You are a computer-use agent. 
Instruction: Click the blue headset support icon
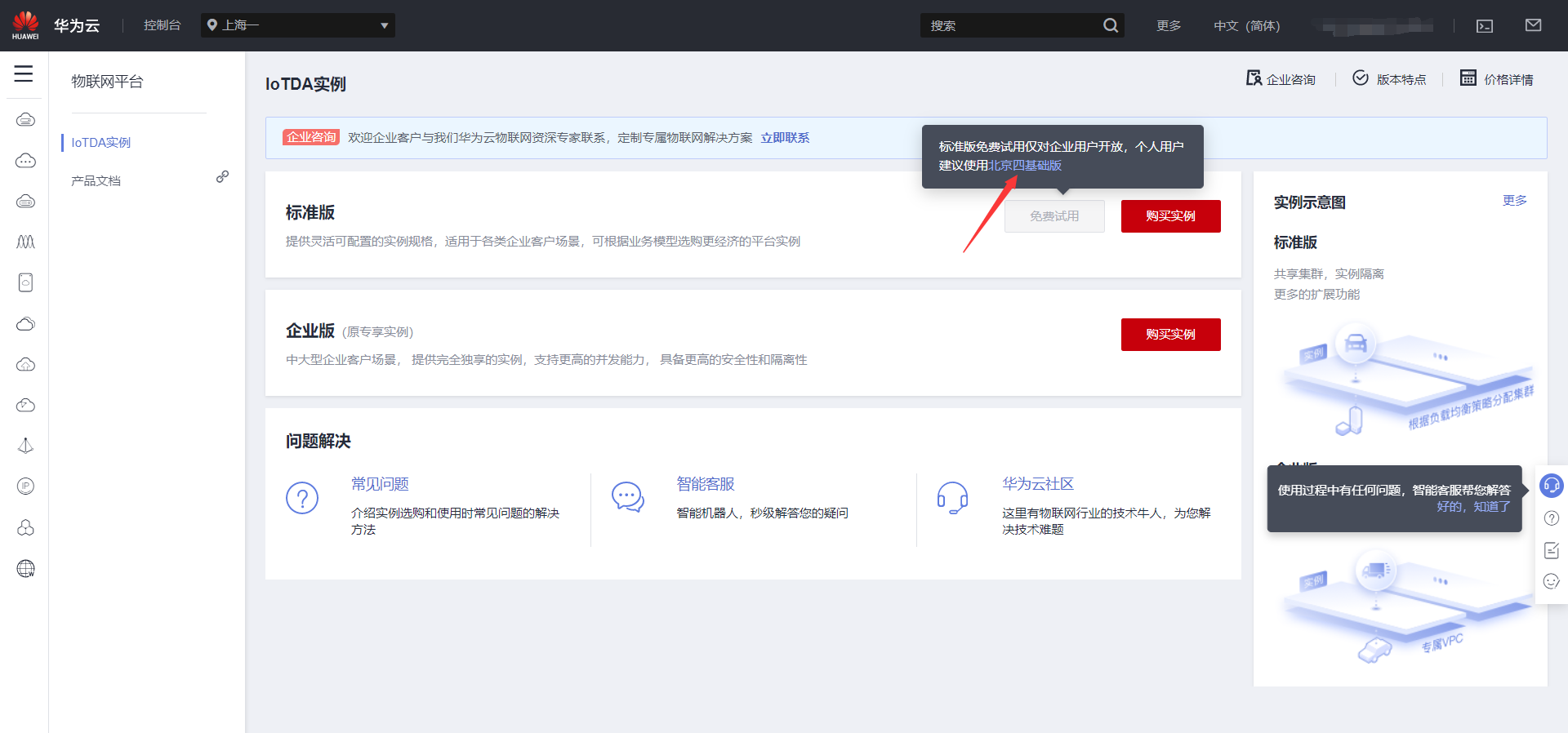[x=1551, y=486]
